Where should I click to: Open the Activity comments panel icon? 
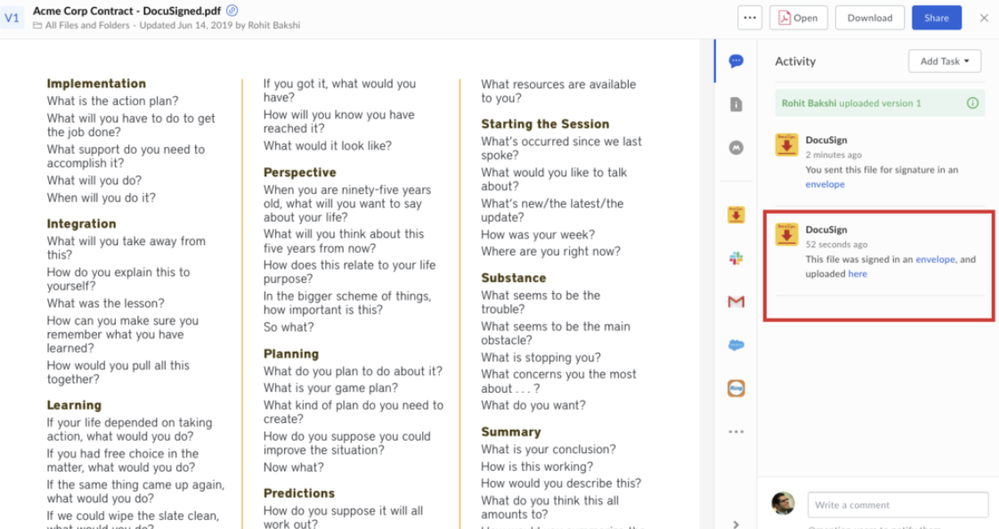736,61
